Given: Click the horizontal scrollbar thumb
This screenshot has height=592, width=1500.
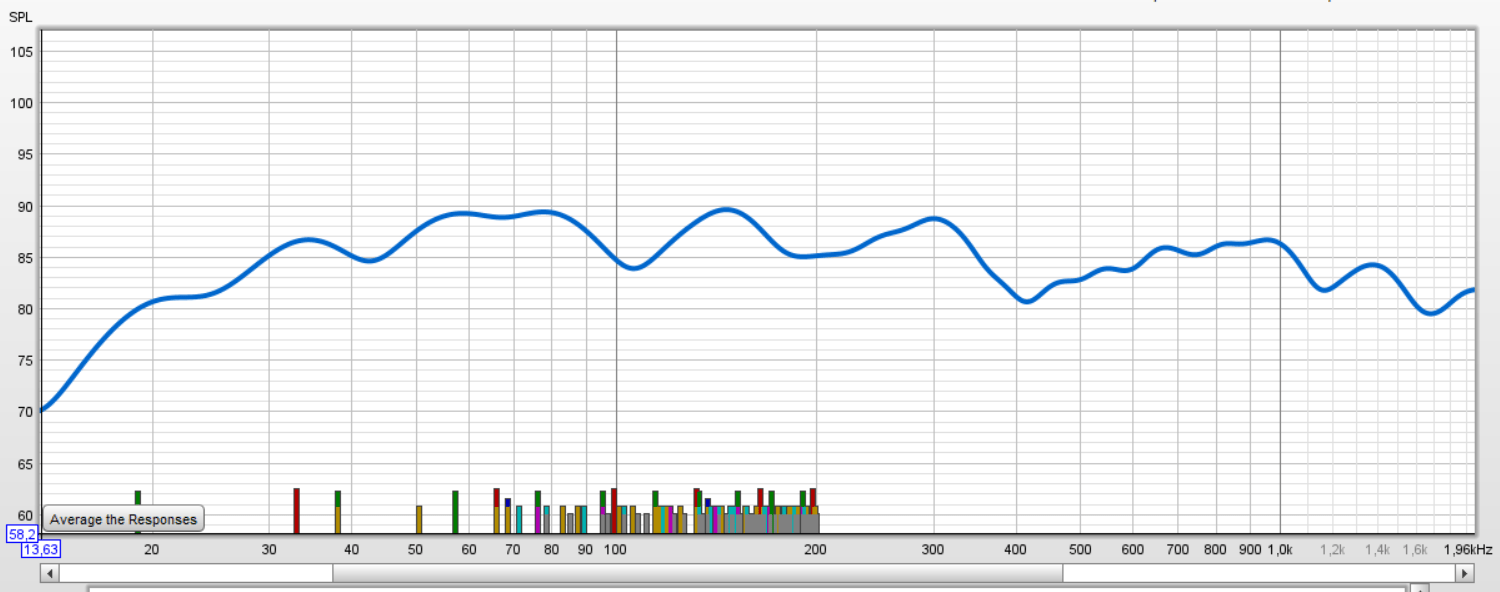Looking at the screenshot, I should (698, 573).
